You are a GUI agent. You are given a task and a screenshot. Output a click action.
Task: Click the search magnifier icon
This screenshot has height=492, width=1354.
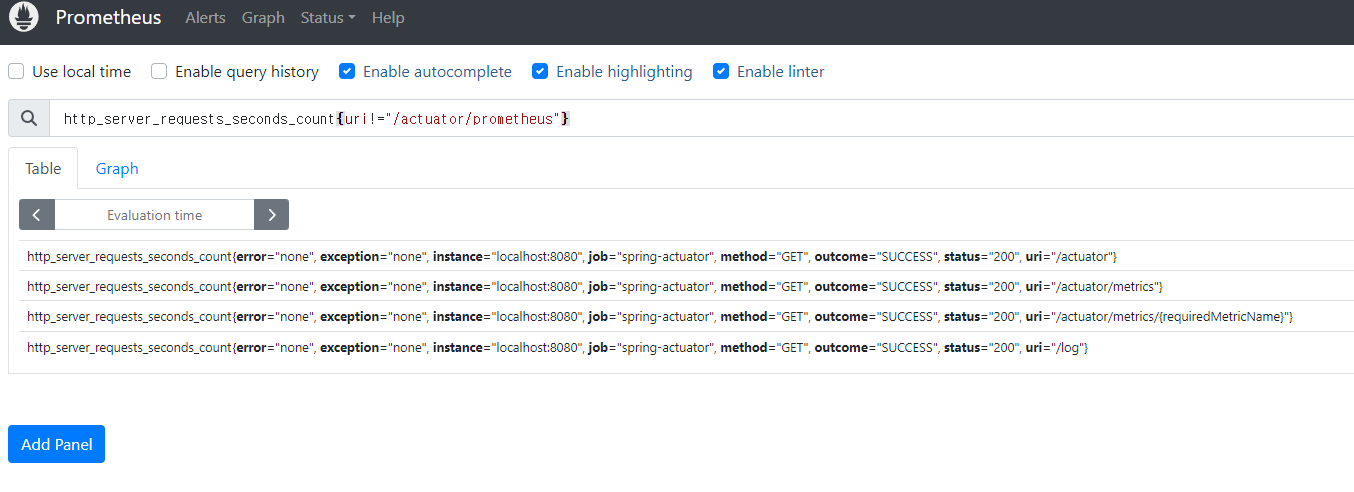point(29,118)
